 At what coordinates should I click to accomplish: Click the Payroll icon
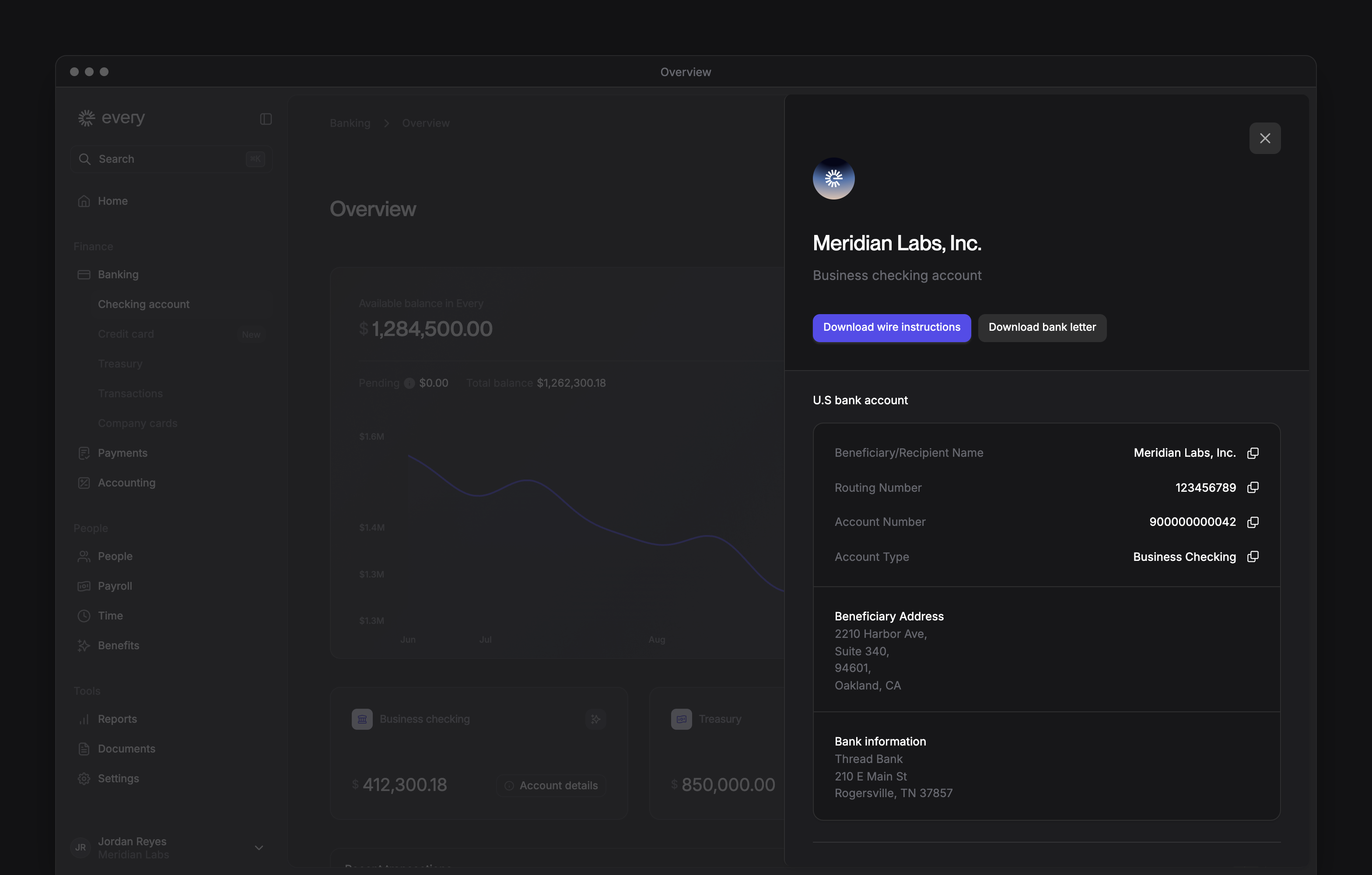coord(84,586)
